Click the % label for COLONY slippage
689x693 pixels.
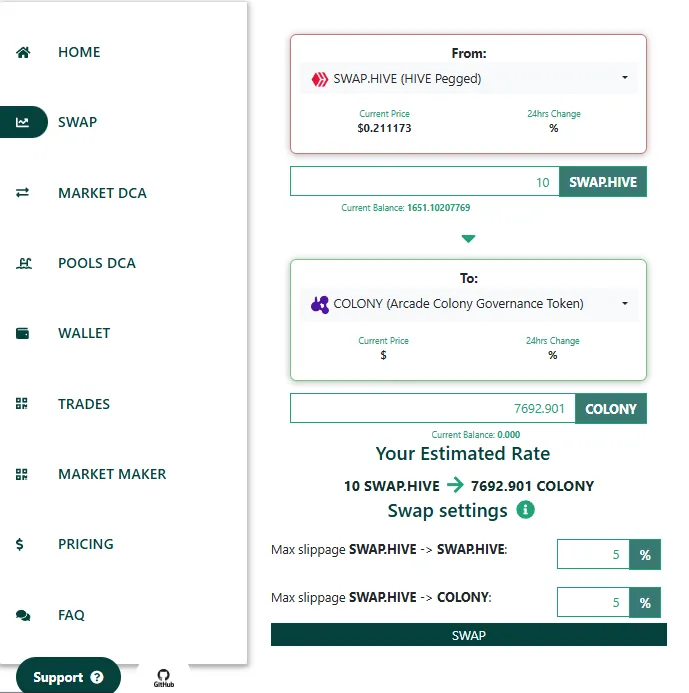[x=645, y=602]
